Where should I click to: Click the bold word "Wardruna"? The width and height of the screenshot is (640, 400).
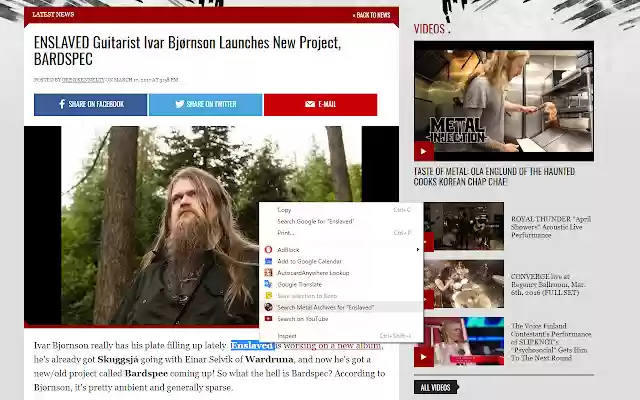(x=269, y=360)
